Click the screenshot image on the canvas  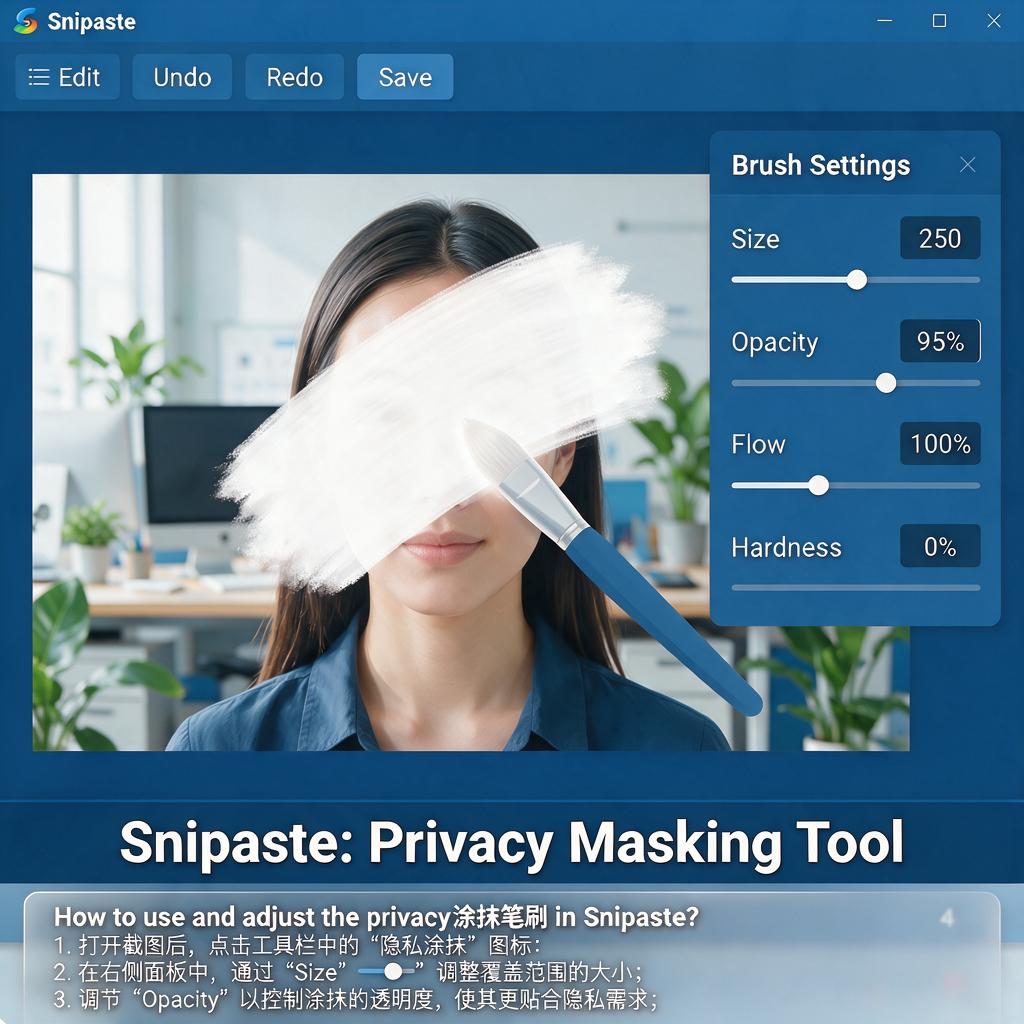tap(470, 462)
